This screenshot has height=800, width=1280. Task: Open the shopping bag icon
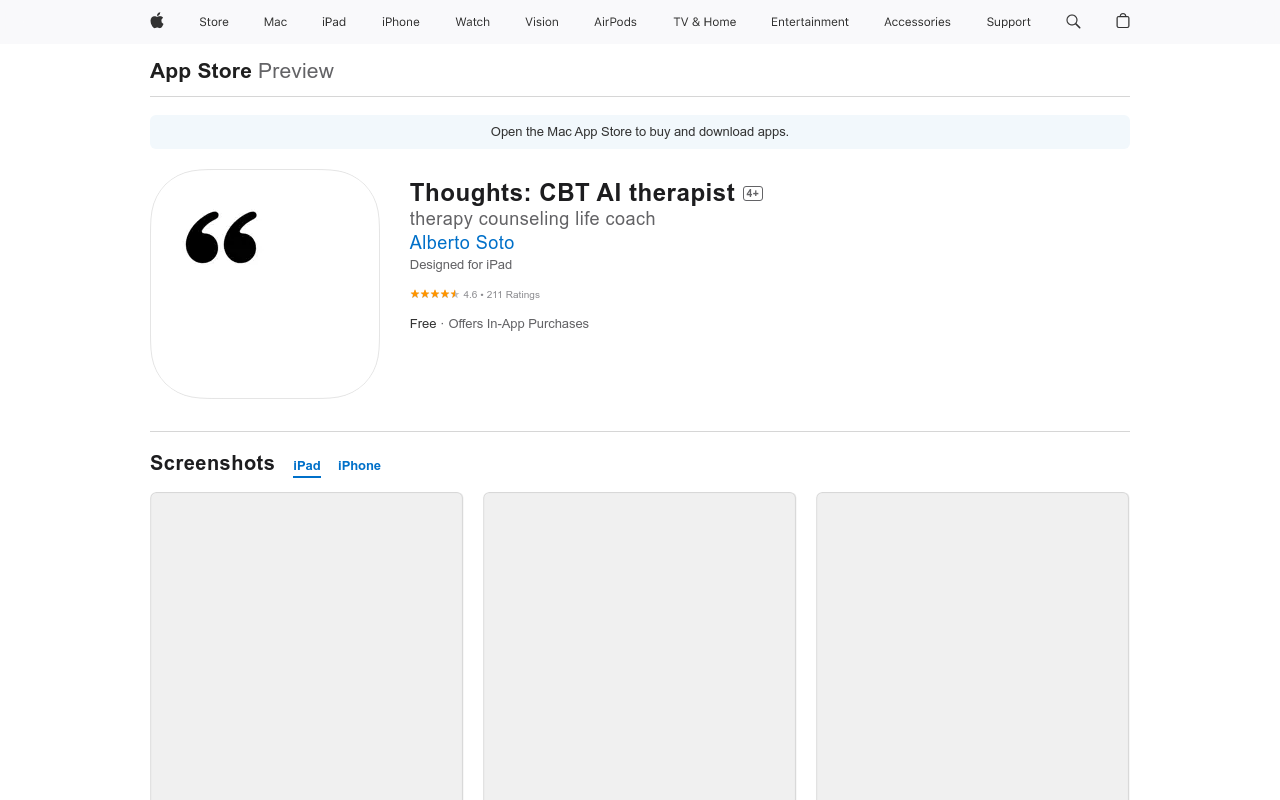coord(1123,21)
